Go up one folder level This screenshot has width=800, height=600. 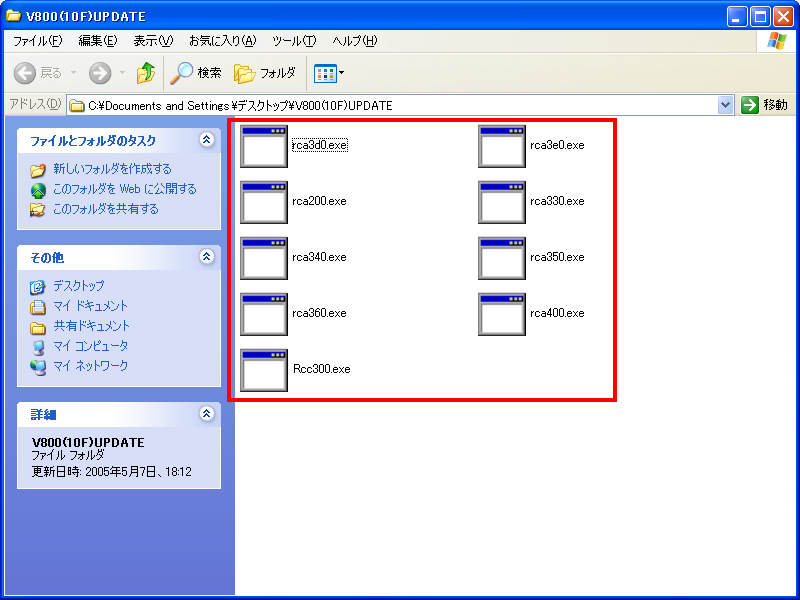pos(146,73)
